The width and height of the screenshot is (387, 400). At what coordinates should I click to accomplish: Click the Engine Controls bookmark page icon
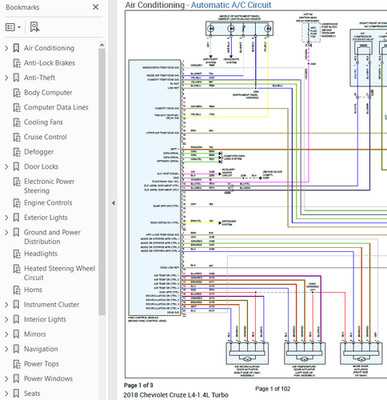16,203
